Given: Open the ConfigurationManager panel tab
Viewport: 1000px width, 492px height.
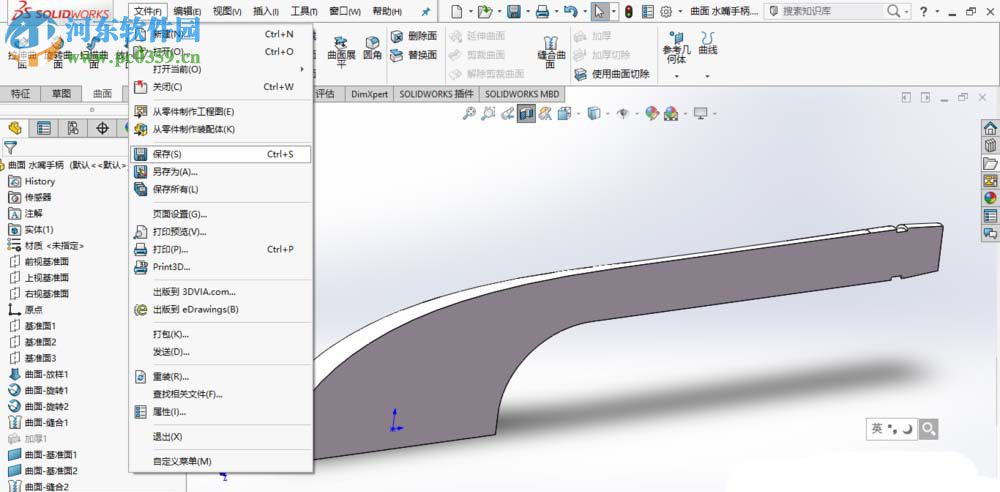Looking at the screenshot, I should pos(73,128).
